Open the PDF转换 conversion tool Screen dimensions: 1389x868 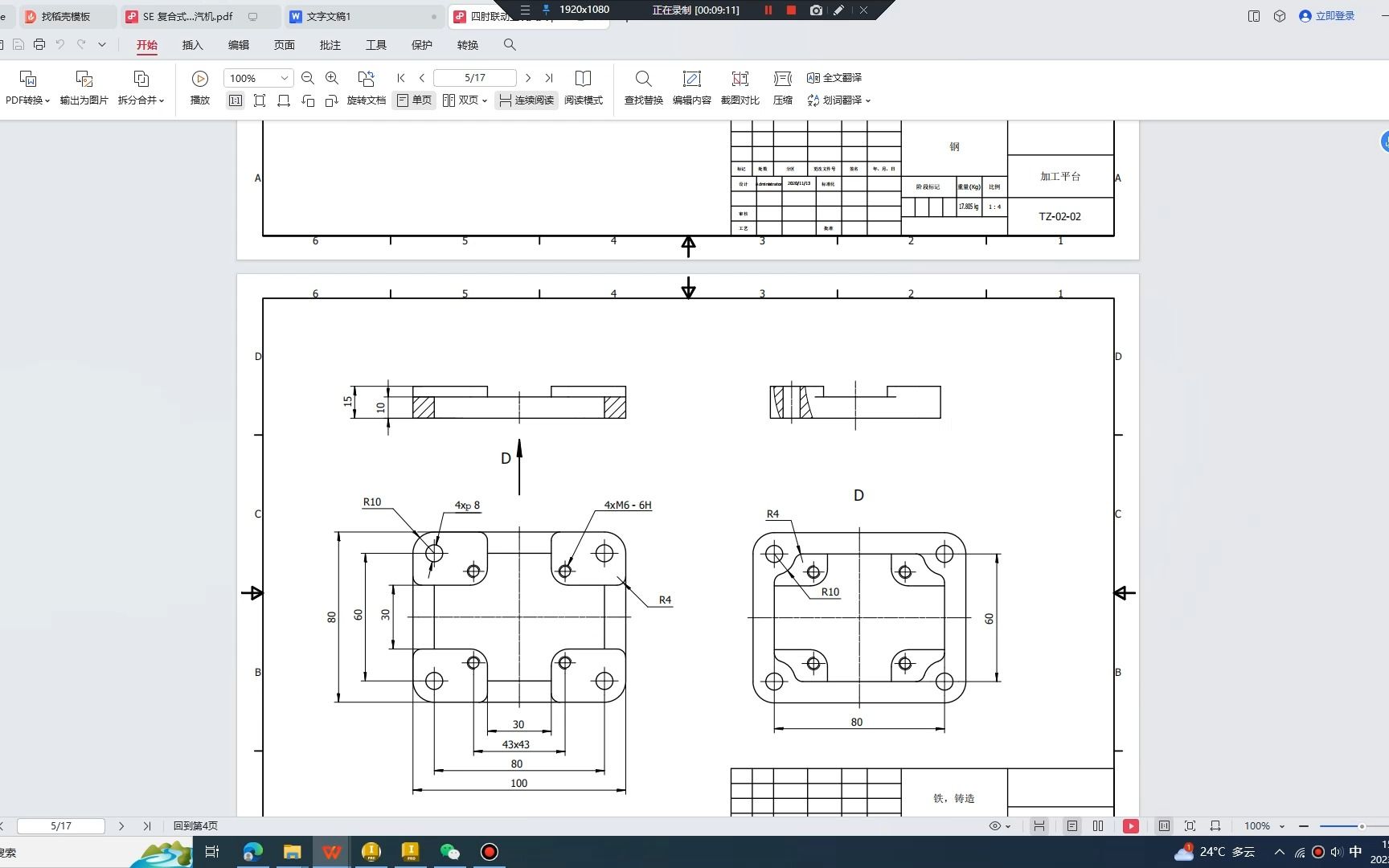tap(27, 88)
